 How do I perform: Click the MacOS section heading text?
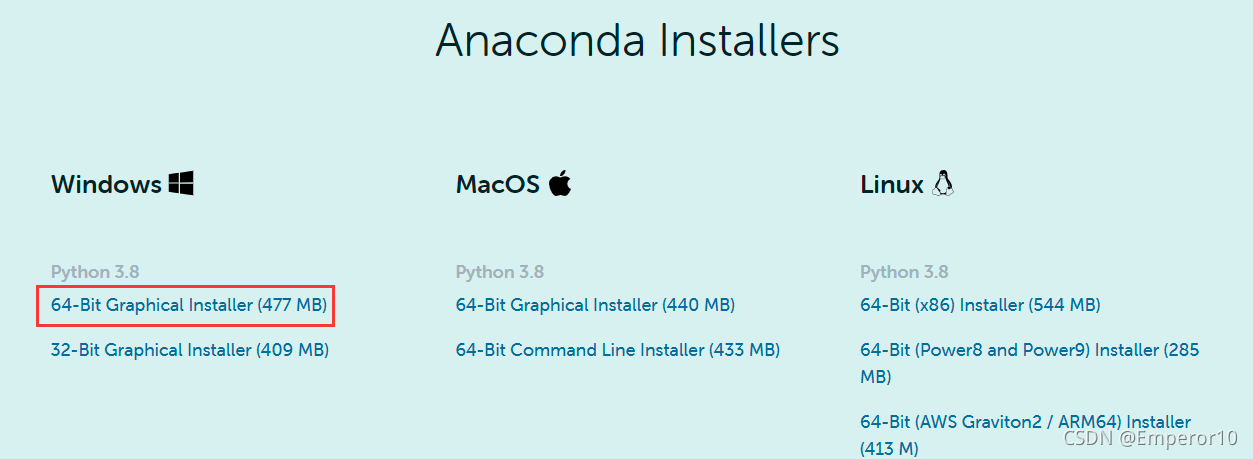coord(498,185)
